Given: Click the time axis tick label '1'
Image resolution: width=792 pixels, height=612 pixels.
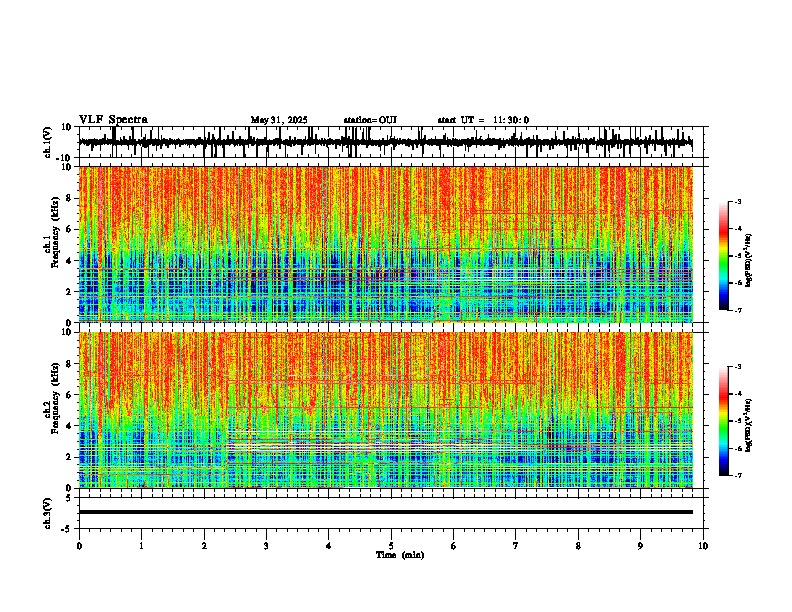Looking at the screenshot, I should 141,546.
